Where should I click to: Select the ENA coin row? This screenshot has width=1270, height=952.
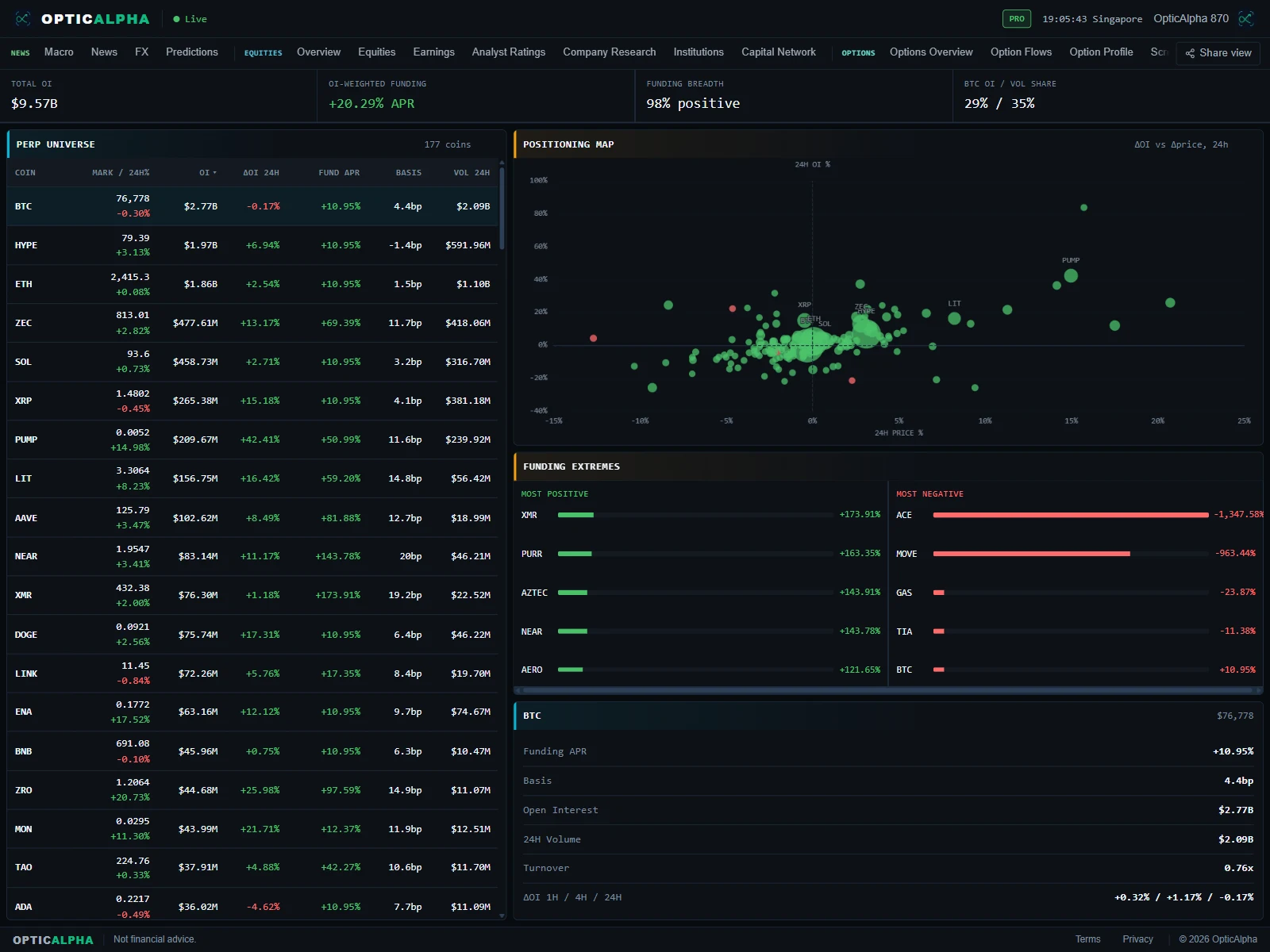click(x=252, y=712)
